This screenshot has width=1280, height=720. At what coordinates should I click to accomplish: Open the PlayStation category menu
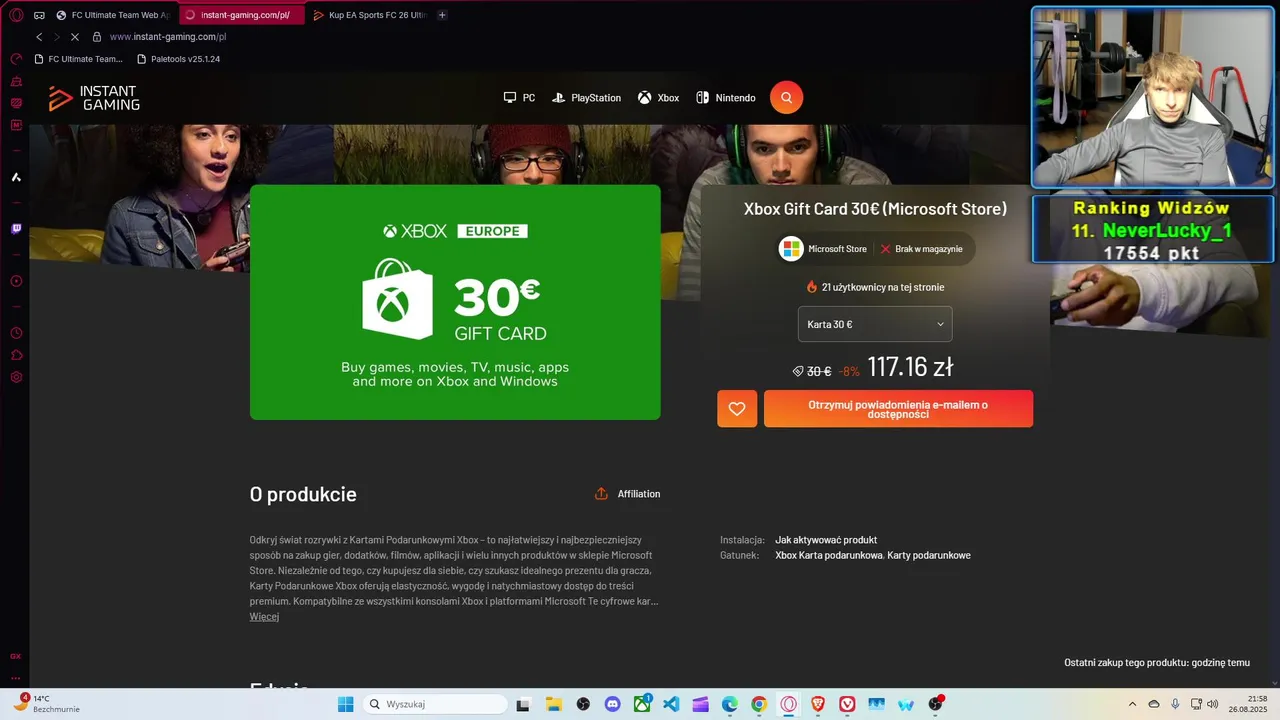586,98
